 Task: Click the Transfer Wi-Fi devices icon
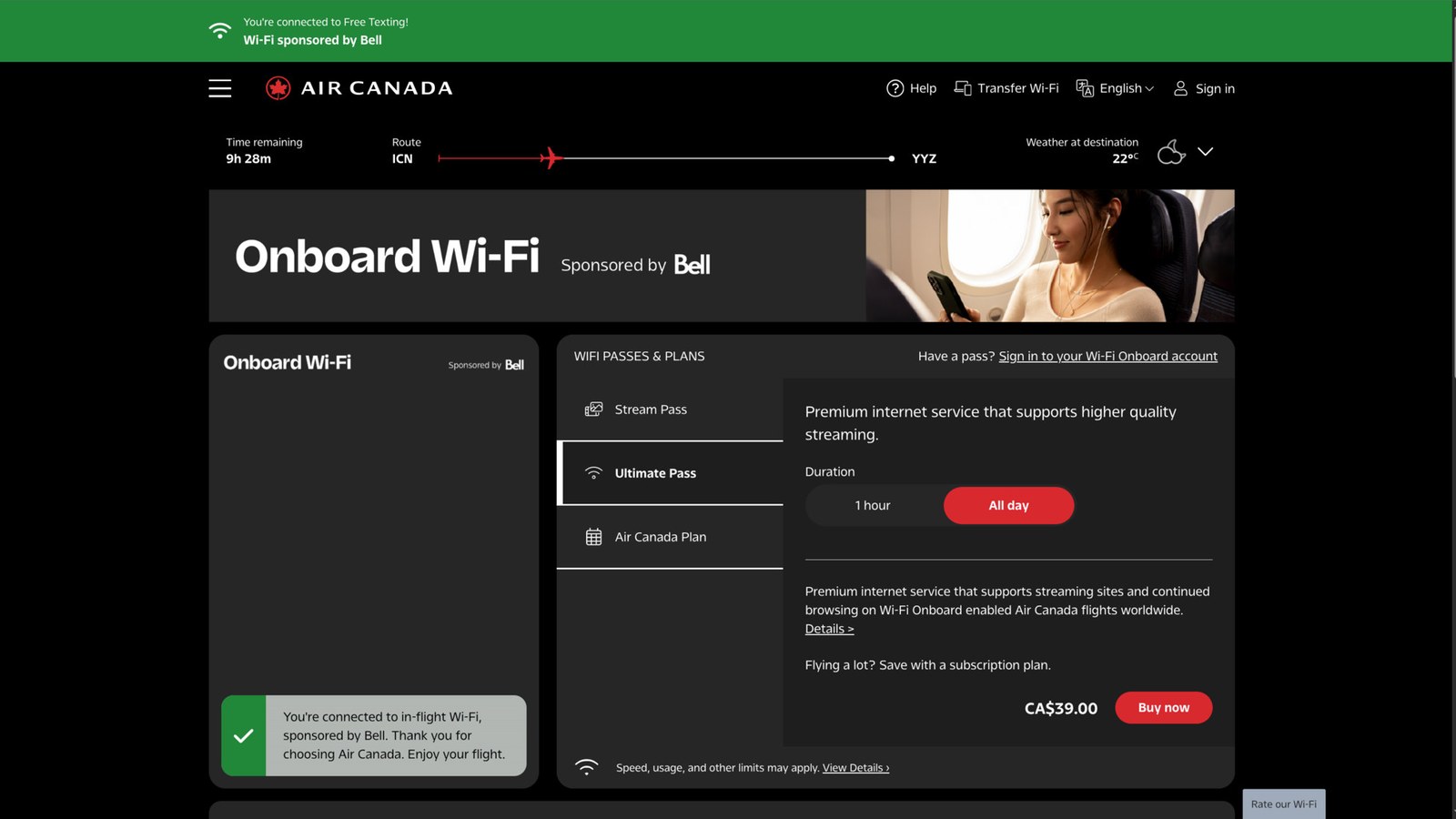(962, 88)
